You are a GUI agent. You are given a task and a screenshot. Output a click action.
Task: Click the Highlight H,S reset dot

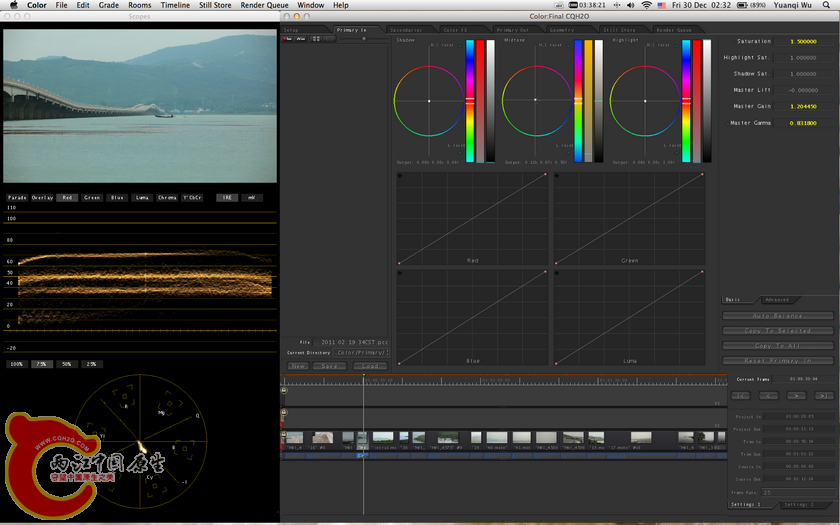click(x=676, y=46)
